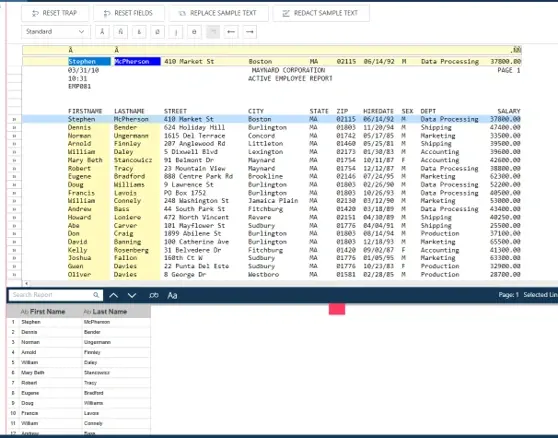Click the line marker for the Eugene Bradford row
The image size is (558, 438).
[x=14, y=176]
